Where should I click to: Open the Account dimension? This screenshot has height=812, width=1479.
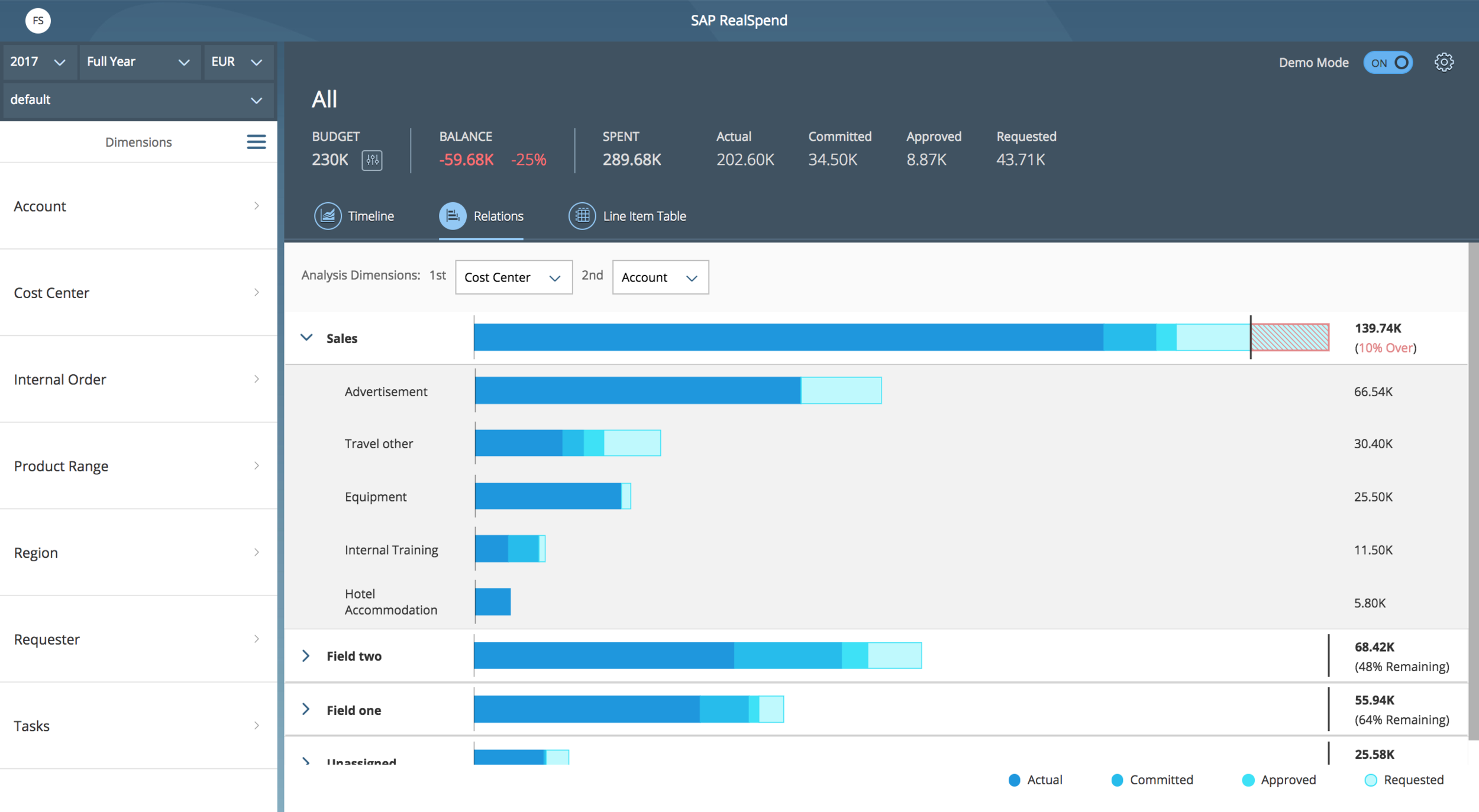click(138, 206)
